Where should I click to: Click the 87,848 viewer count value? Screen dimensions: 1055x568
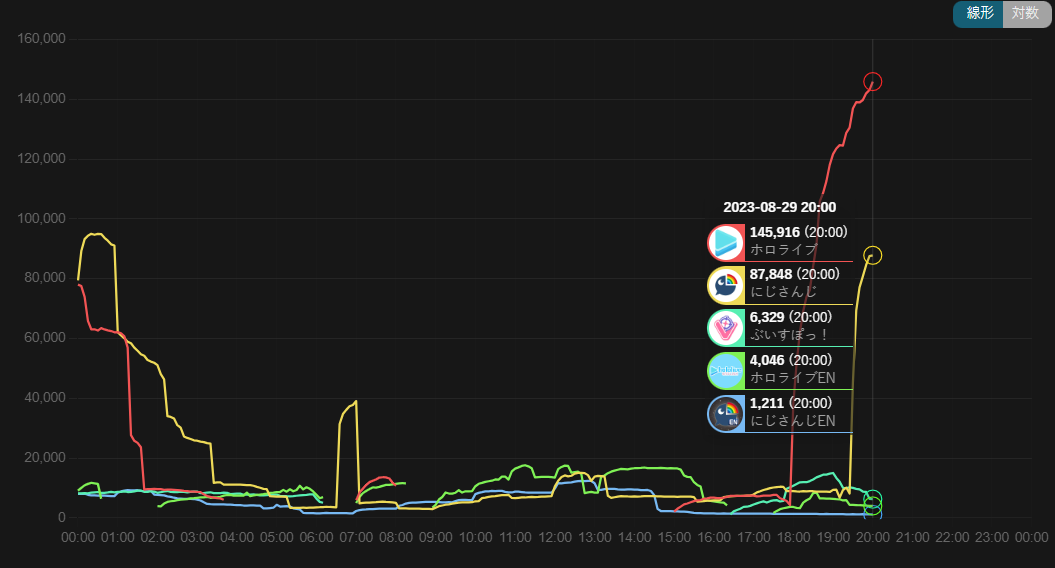tap(770, 275)
